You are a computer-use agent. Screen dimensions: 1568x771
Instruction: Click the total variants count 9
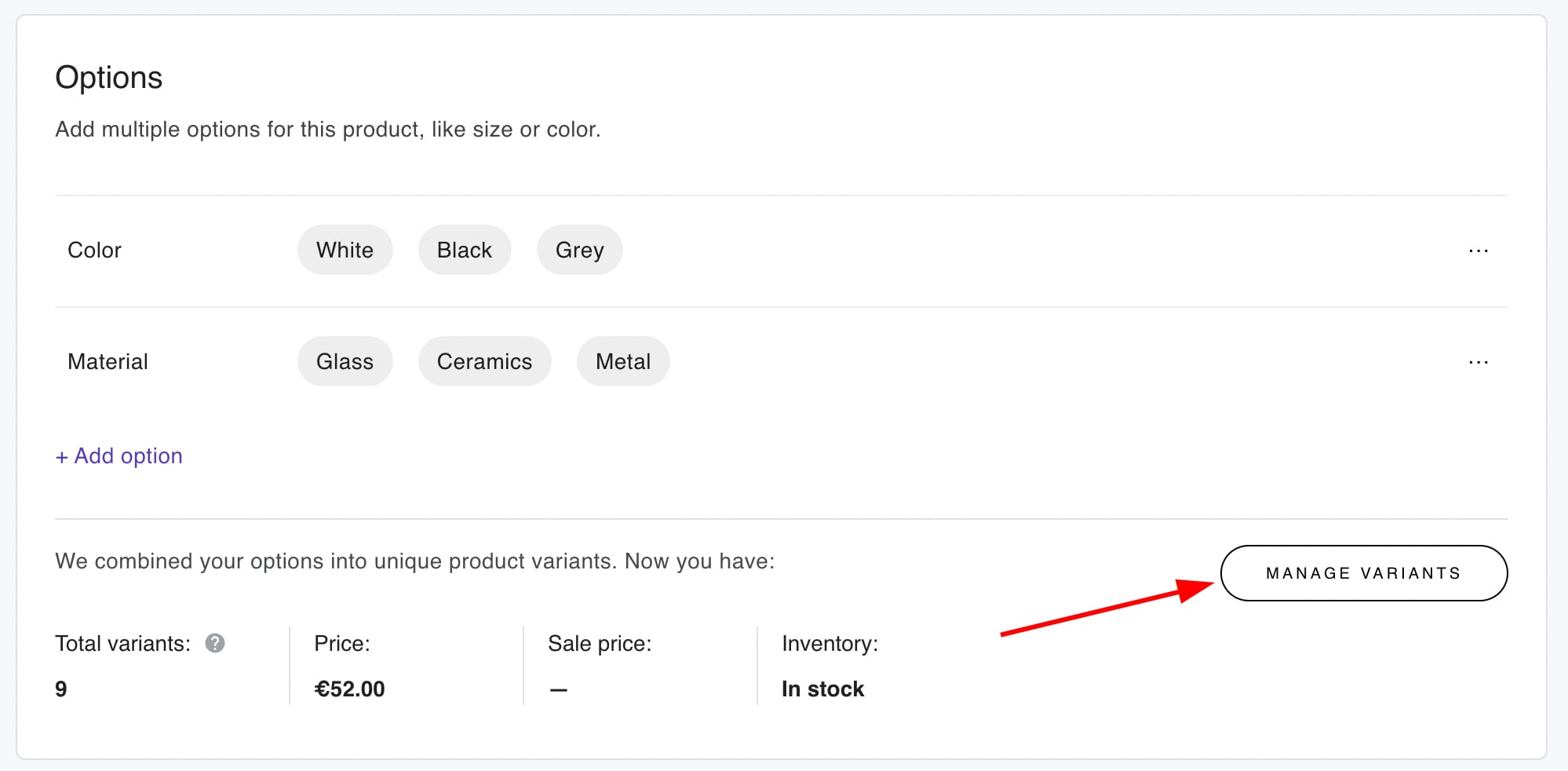(61, 689)
